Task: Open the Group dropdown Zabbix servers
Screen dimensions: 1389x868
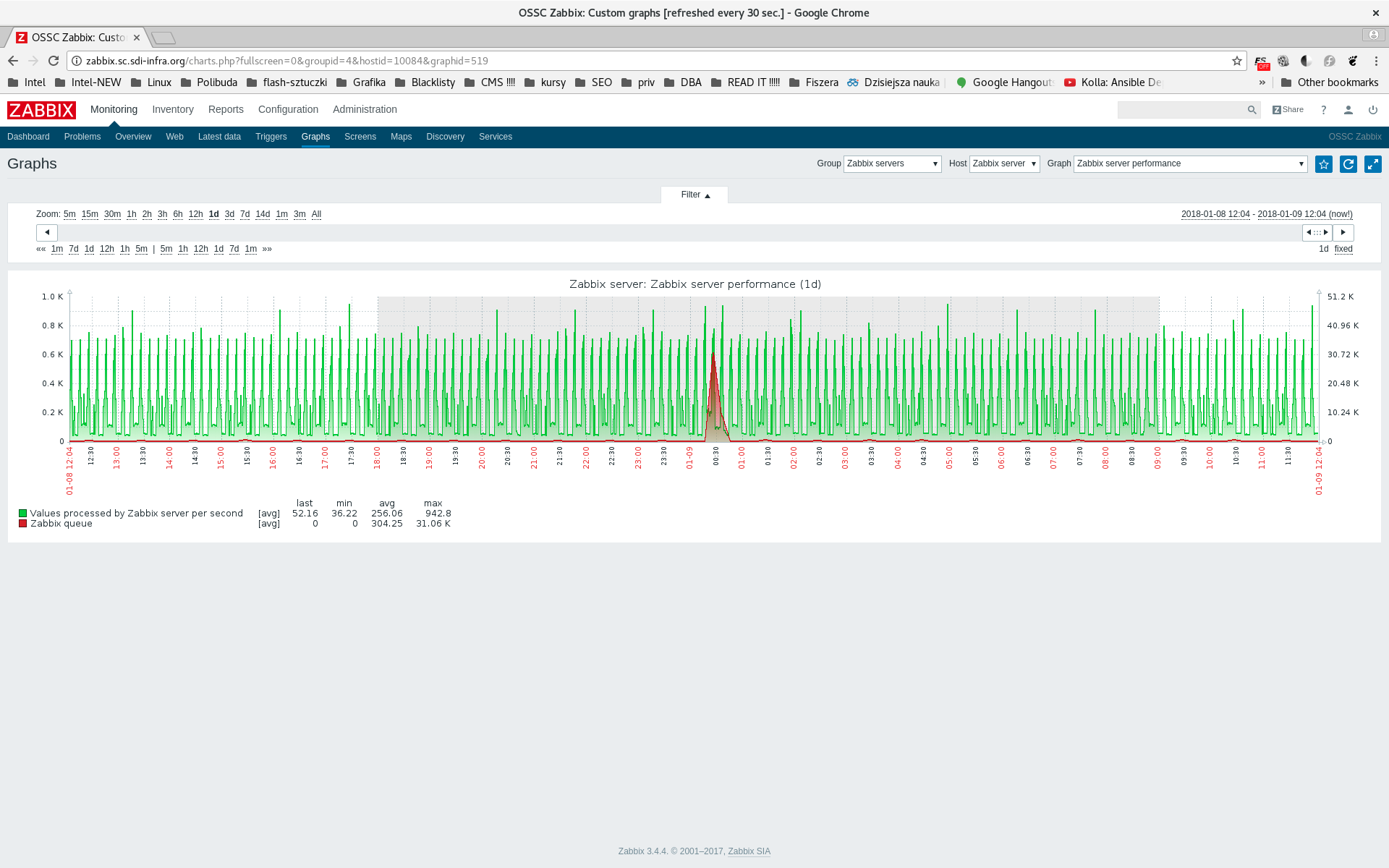Action: (x=891, y=163)
